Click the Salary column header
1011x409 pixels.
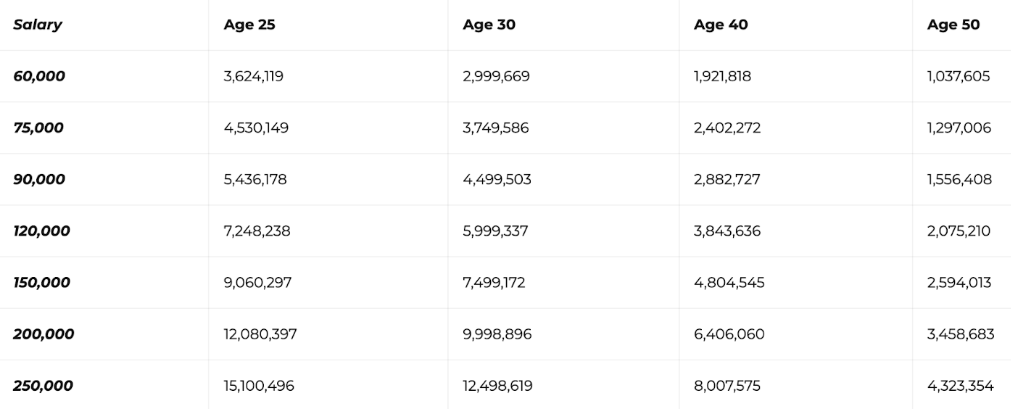point(38,25)
